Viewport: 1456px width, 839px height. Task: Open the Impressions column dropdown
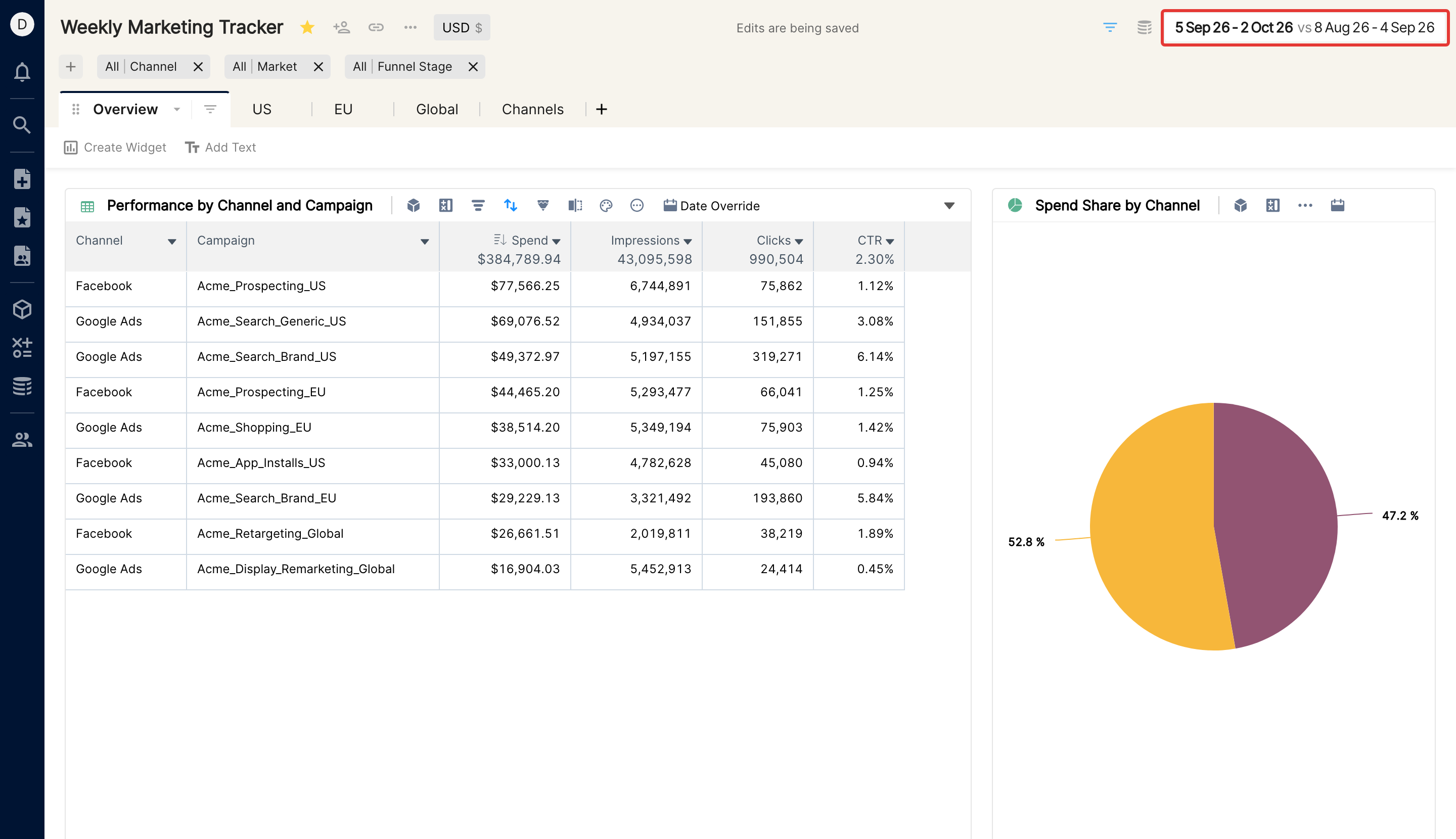pos(688,242)
